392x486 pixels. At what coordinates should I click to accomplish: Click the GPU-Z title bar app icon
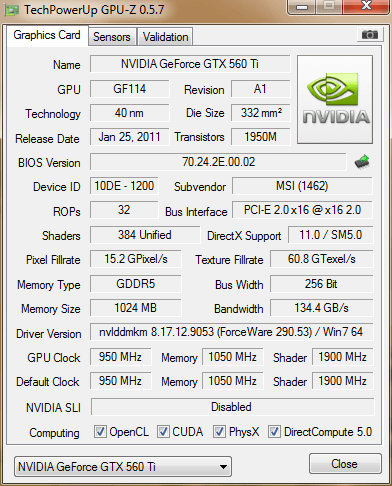point(11,10)
